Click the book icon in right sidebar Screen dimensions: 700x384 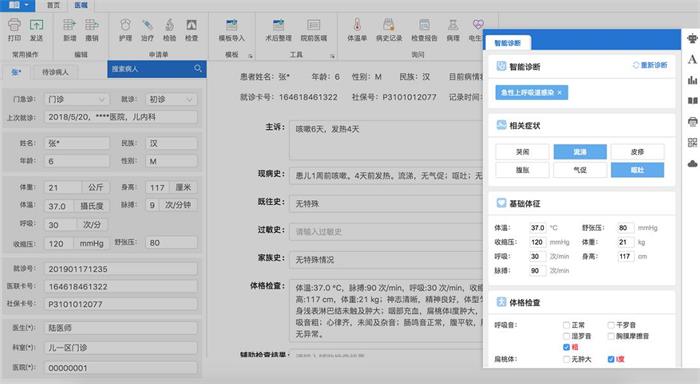(x=692, y=101)
